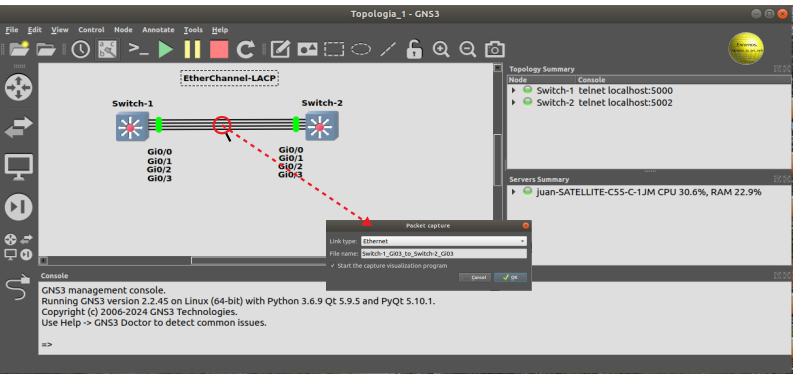793x376 pixels.
Task: Open the Manage snapshots clock icon
Action: [x=80, y=49]
